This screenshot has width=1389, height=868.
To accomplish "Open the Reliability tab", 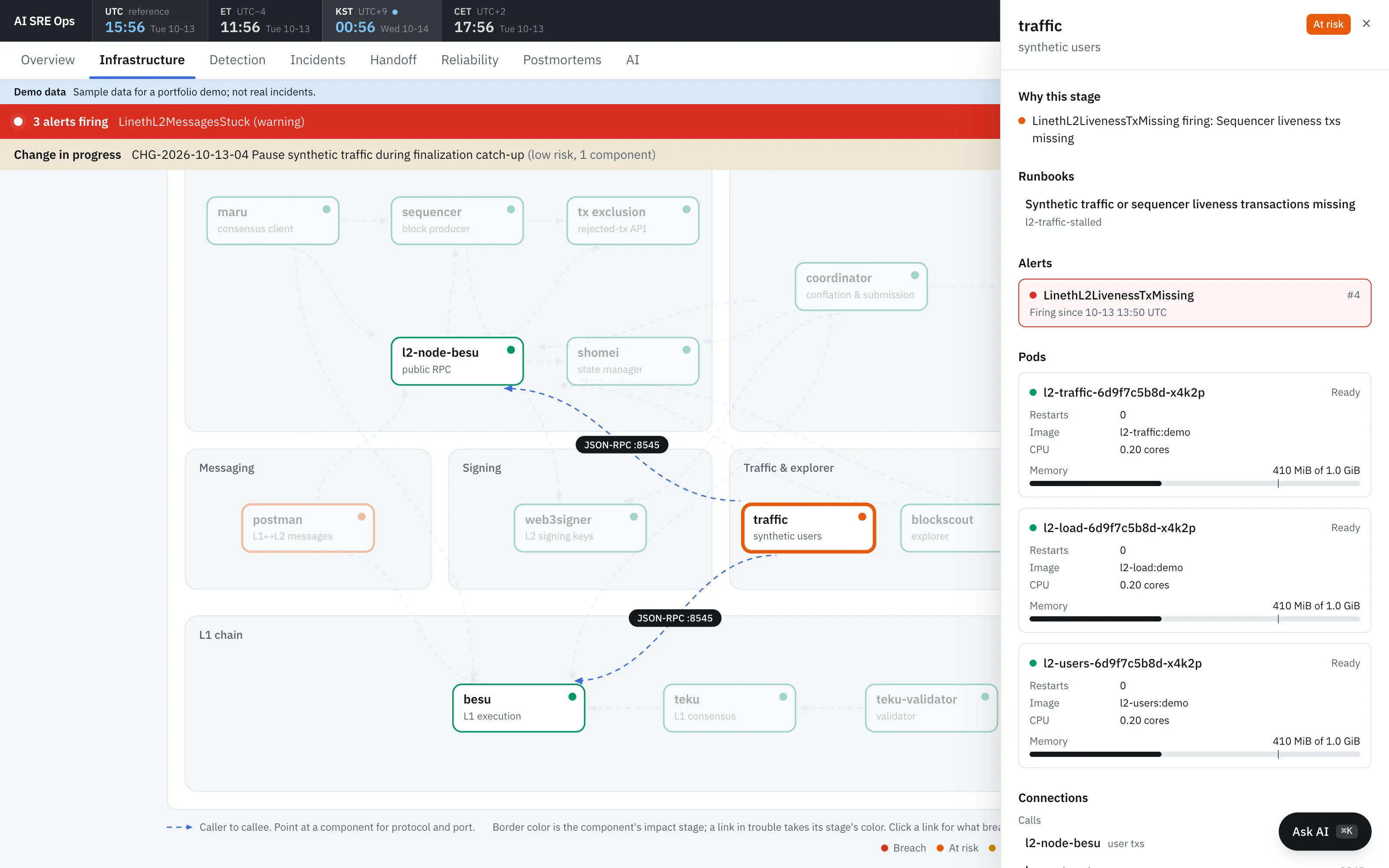I will [x=470, y=60].
